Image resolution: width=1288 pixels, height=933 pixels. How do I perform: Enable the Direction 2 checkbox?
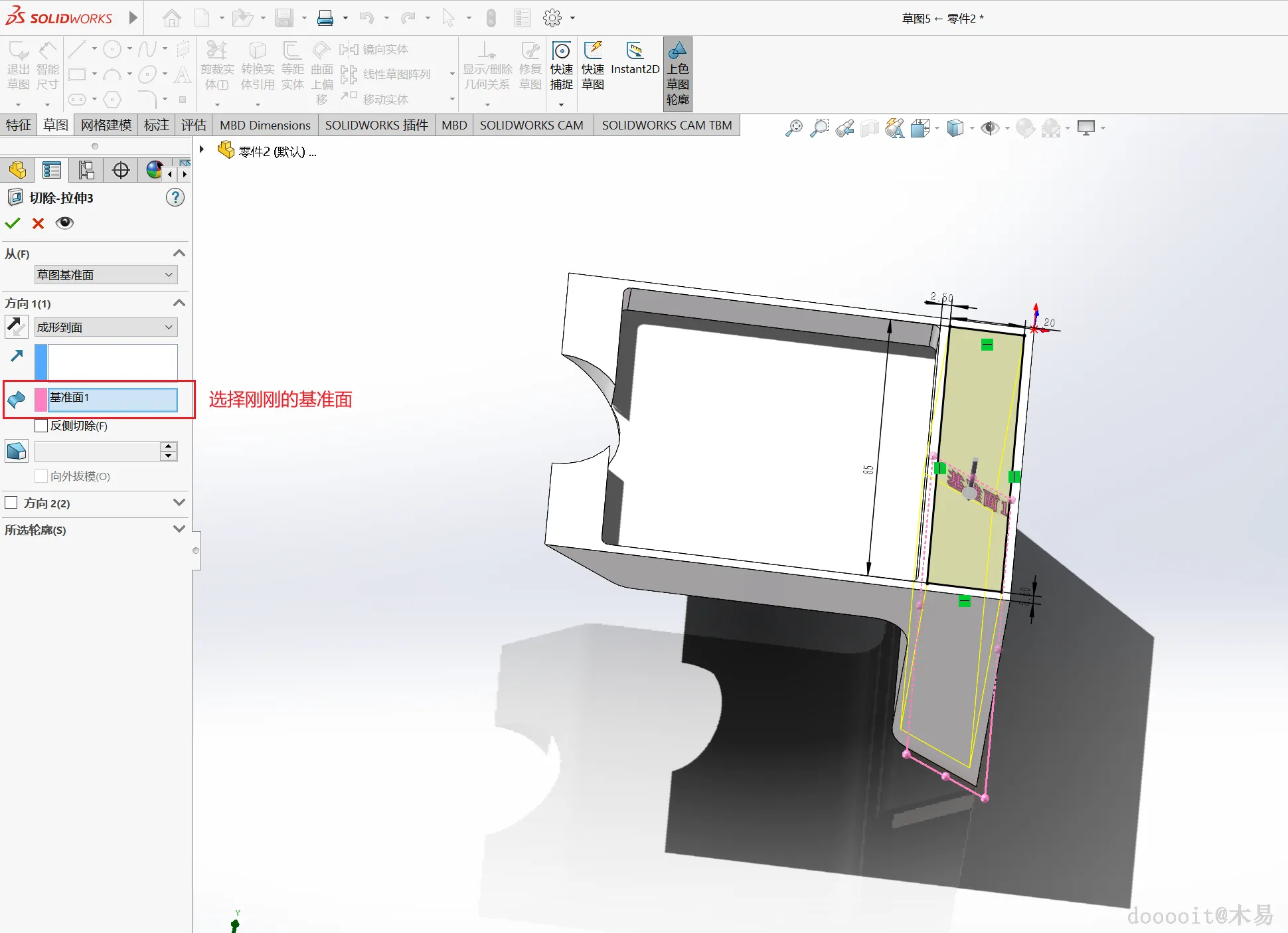point(11,503)
